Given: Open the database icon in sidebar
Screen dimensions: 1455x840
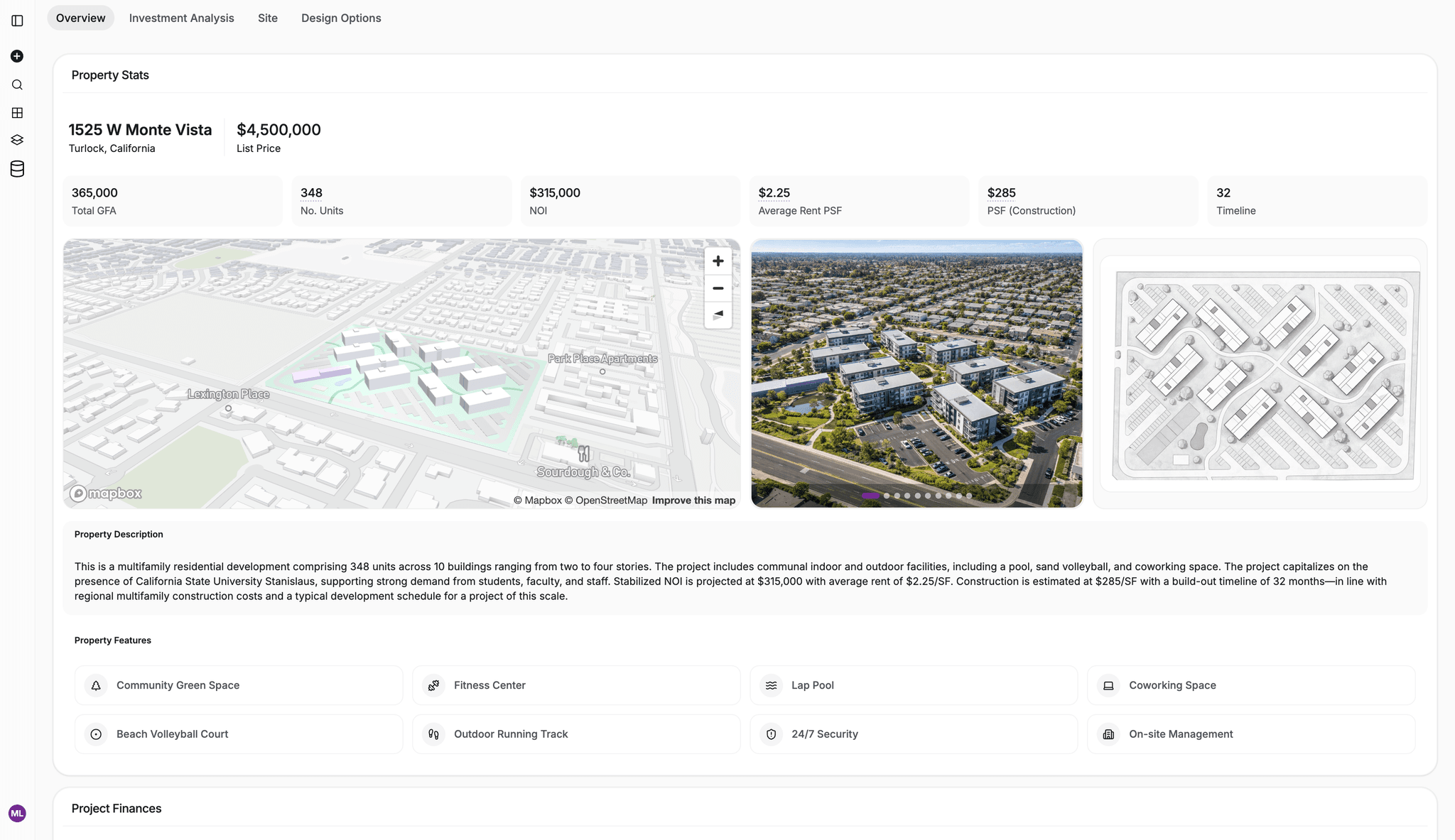Looking at the screenshot, I should 17,169.
